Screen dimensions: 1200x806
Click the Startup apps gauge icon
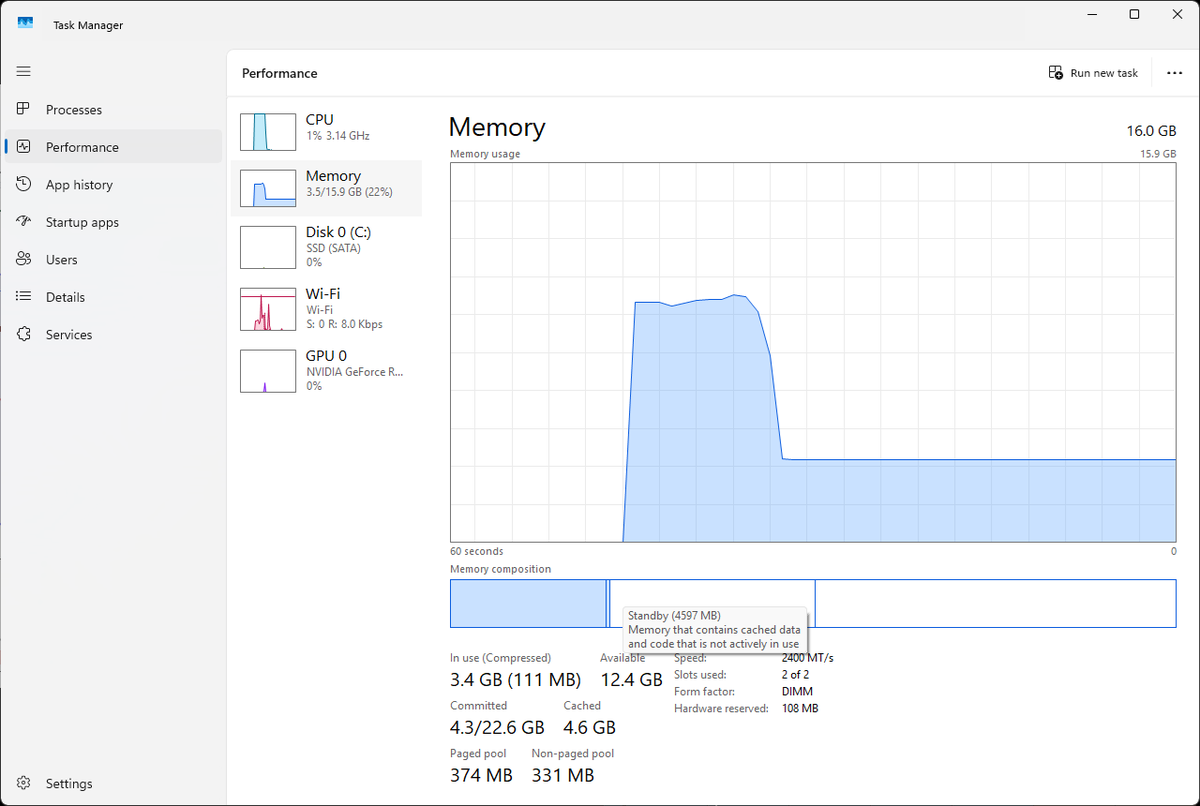(x=24, y=222)
